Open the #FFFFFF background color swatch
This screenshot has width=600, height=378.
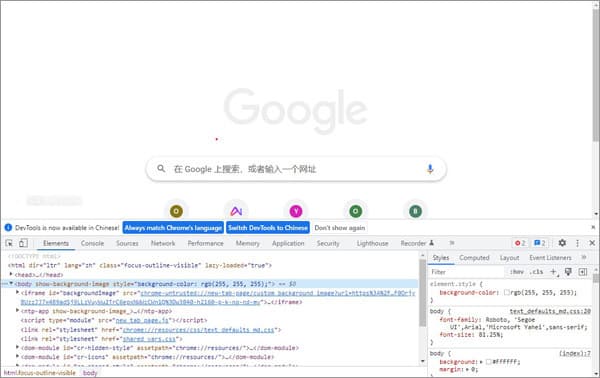(x=488, y=361)
